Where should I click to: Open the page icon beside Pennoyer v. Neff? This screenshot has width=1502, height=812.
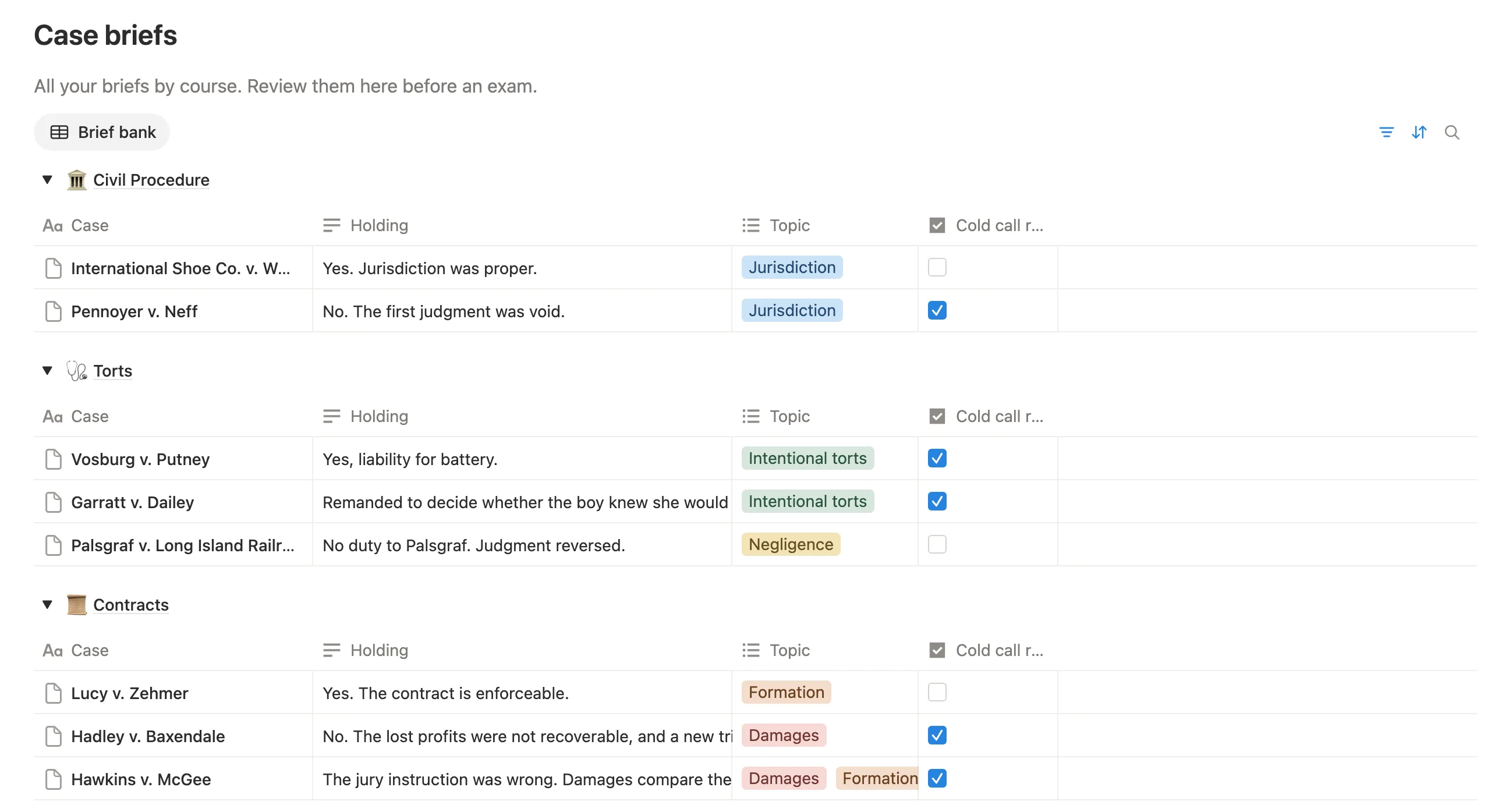pyautogui.click(x=53, y=311)
